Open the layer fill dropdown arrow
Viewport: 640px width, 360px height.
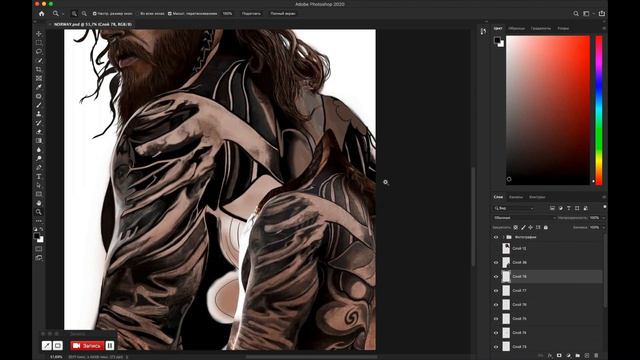tap(603, 227)
